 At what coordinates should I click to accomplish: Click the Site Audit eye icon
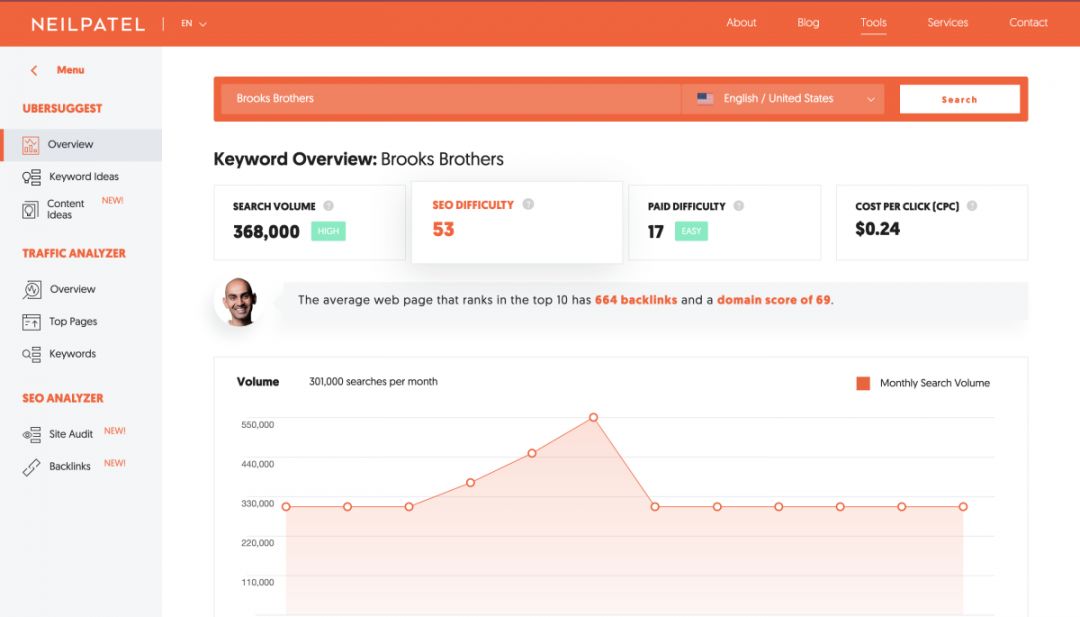31,435
